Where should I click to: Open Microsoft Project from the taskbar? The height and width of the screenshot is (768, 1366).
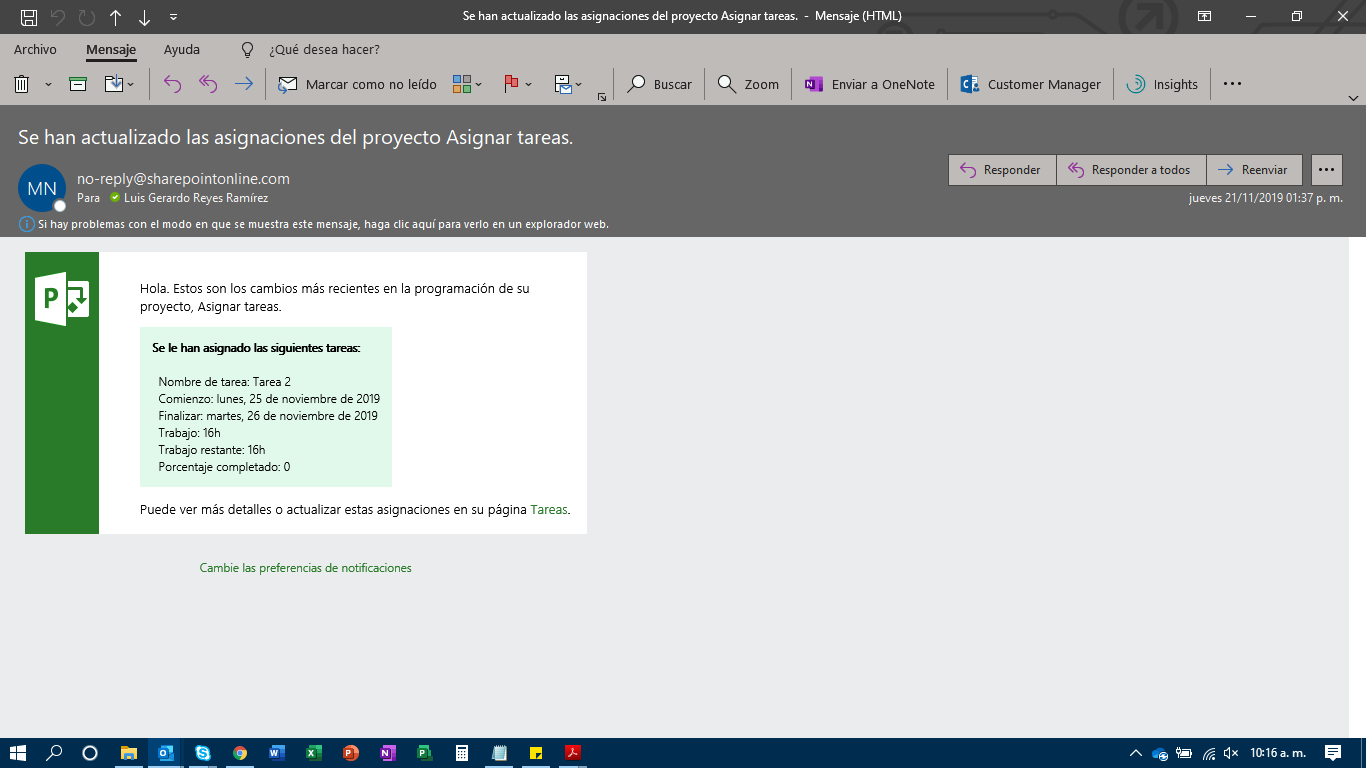click(424, 753)
